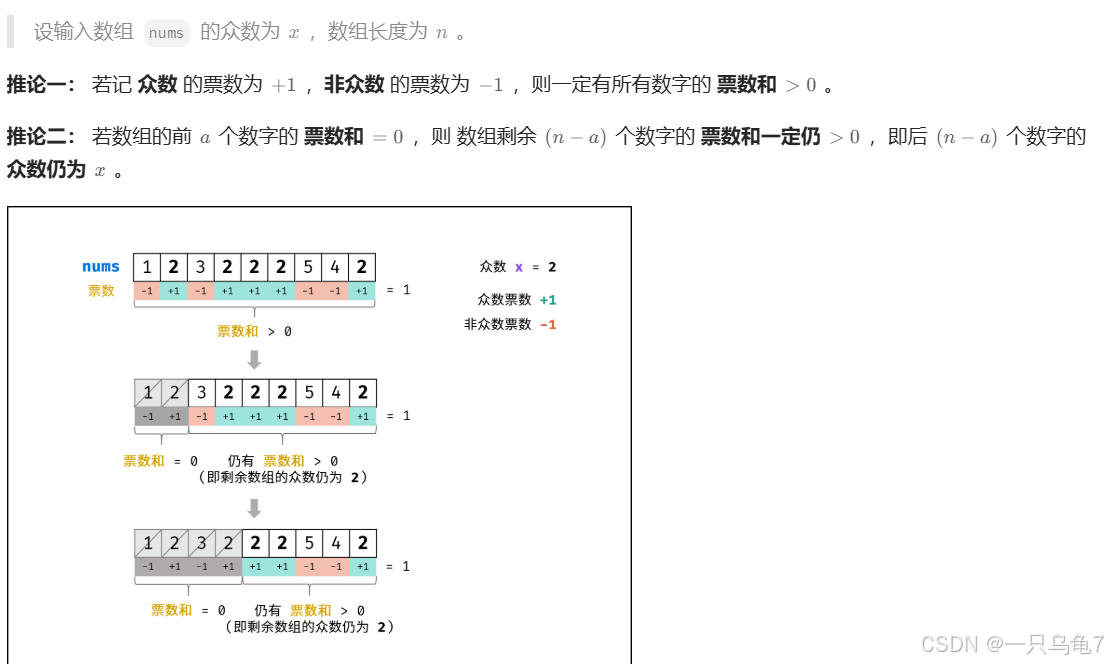
Task: Toggle the +1 vote cell under the last 2
Action: point(364,293)
